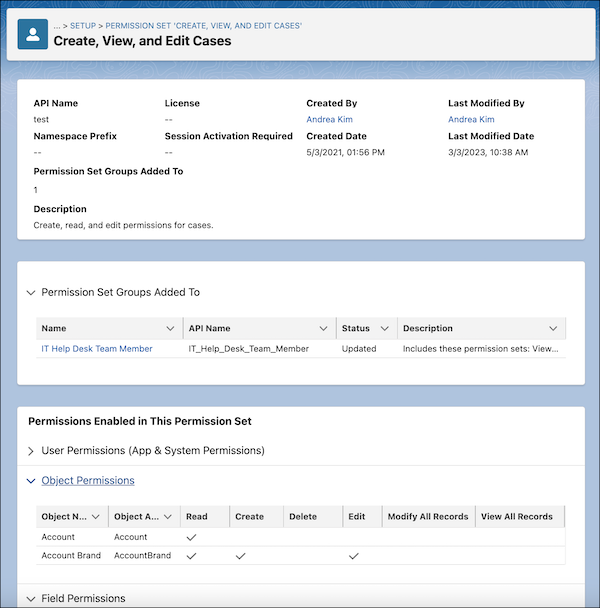
Task: Click the breadcrumb ellipsis
Action: (x=57, y=26)
